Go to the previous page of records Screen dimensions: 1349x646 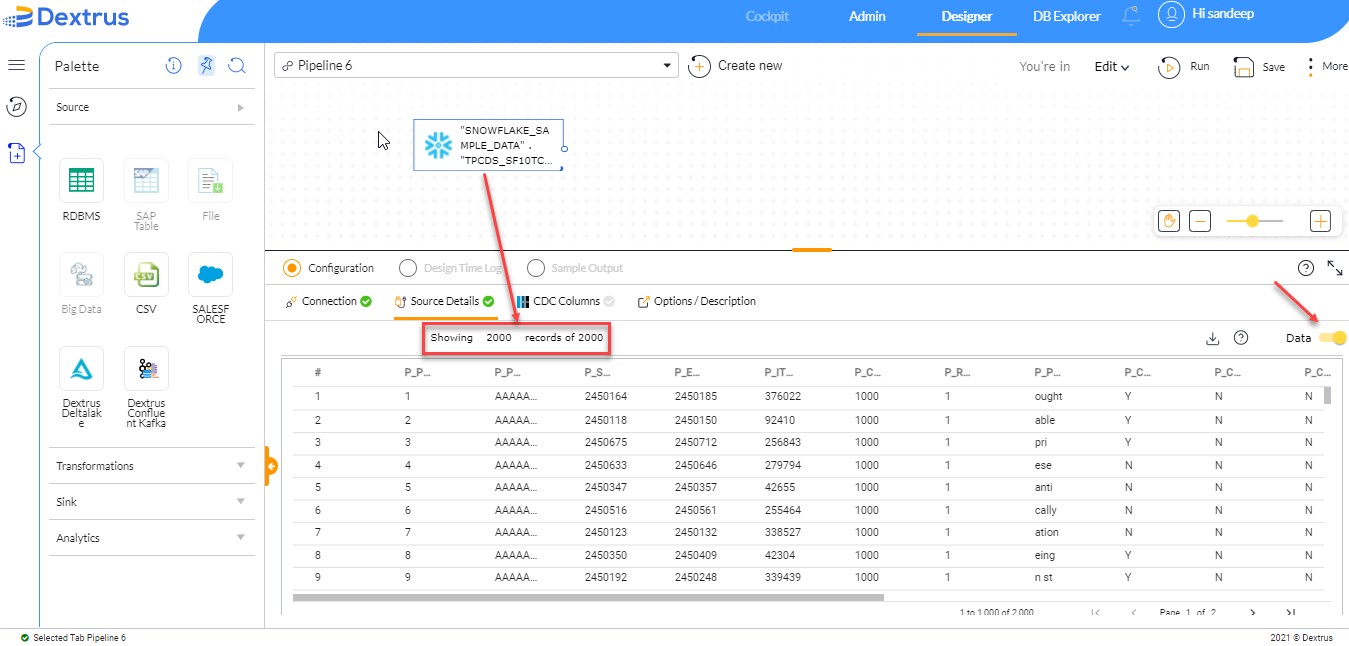[1133, 612]
